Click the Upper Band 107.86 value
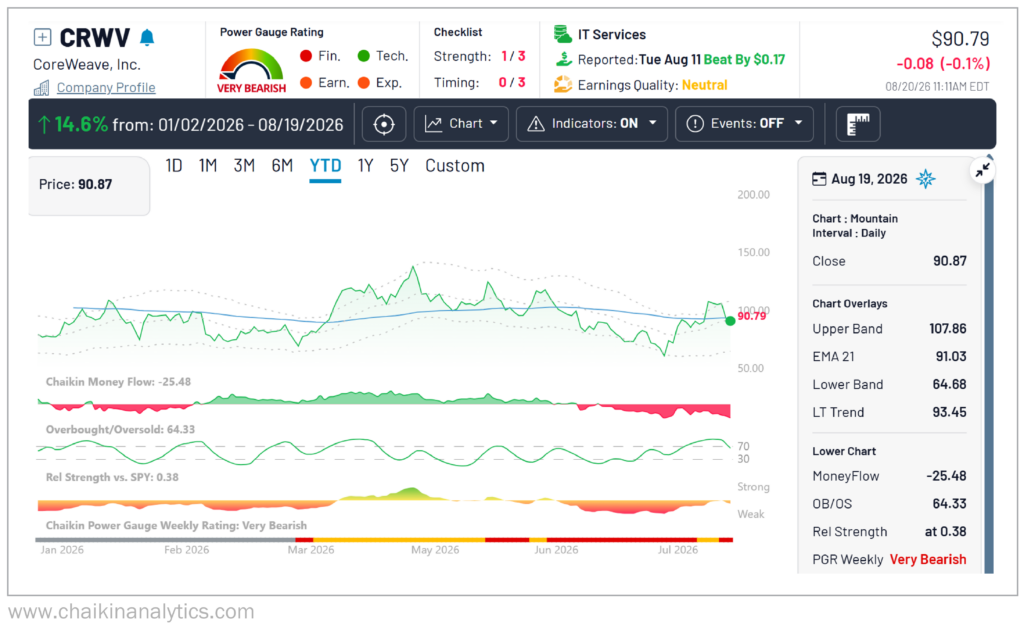This screenshot has height=632, width=1024. pyautogui.click(x=948, y=329)
